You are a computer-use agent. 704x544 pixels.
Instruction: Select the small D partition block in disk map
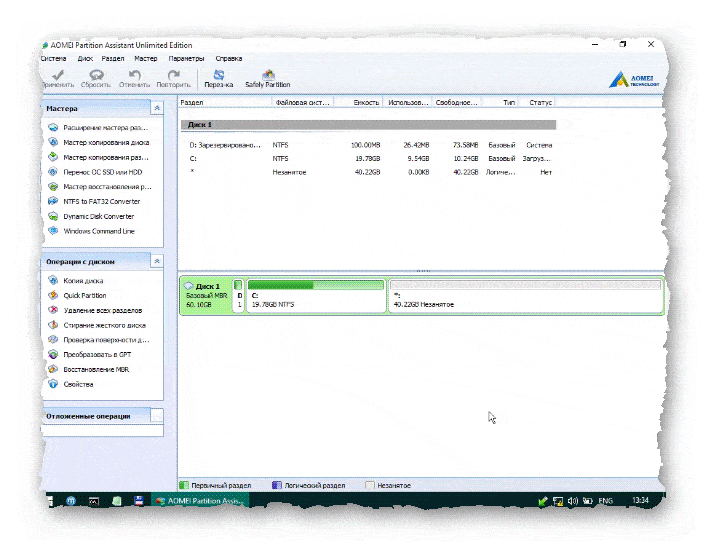239,295
